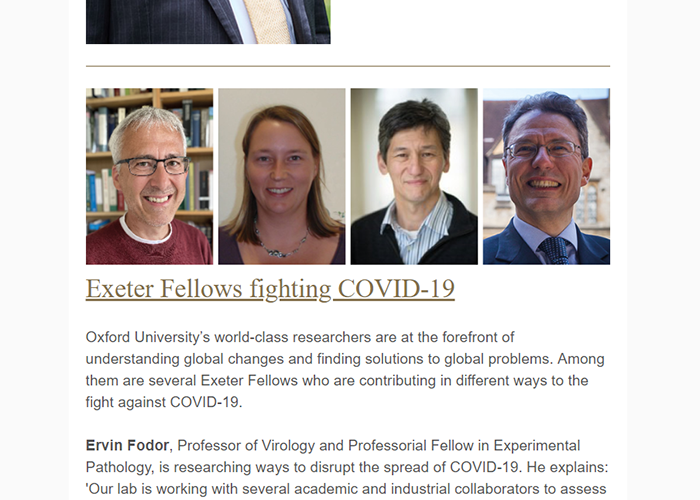Click the horizontal divider line above the portraits
This screenshot has width=700, height=500.
click(x=348, y=66)
